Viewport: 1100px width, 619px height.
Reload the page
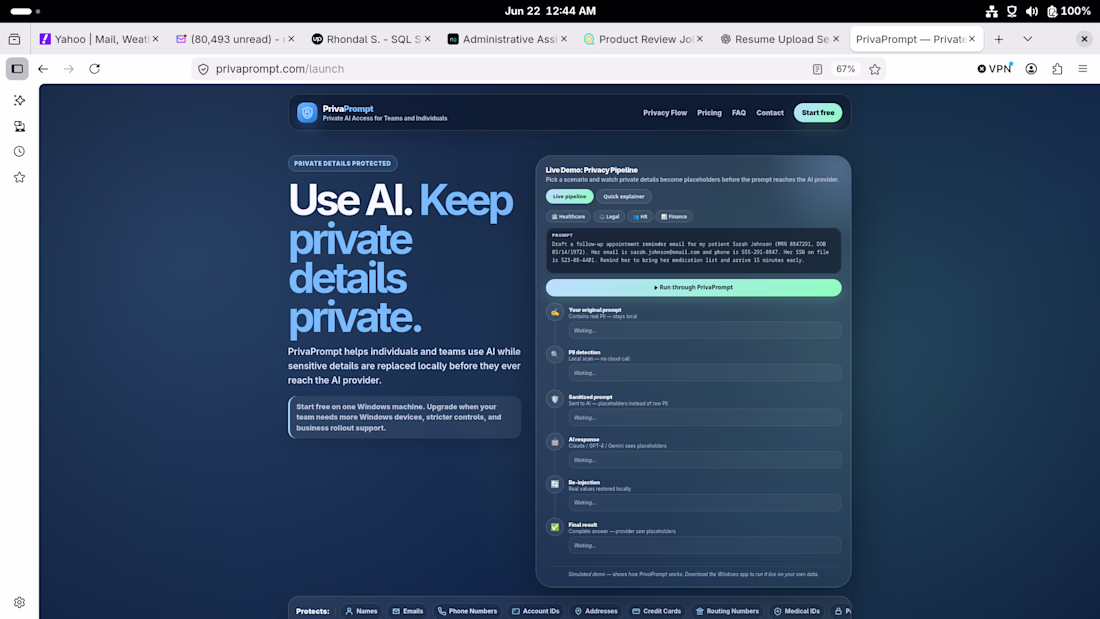[x=95, y=69]
